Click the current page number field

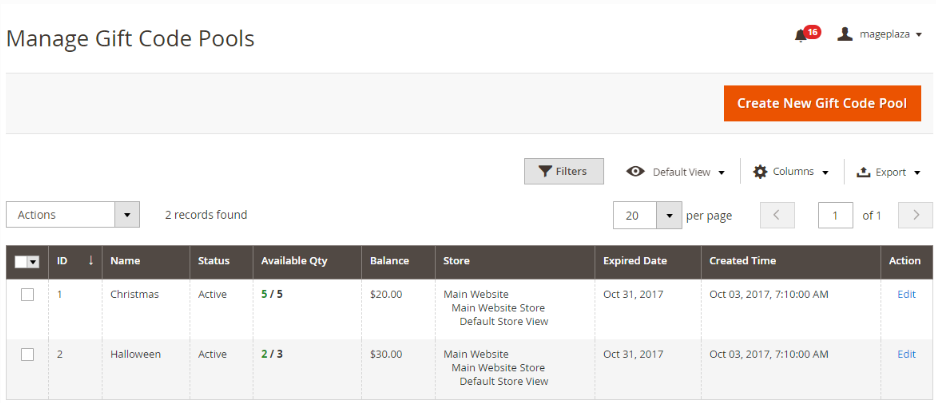click(x=835, y=215)
